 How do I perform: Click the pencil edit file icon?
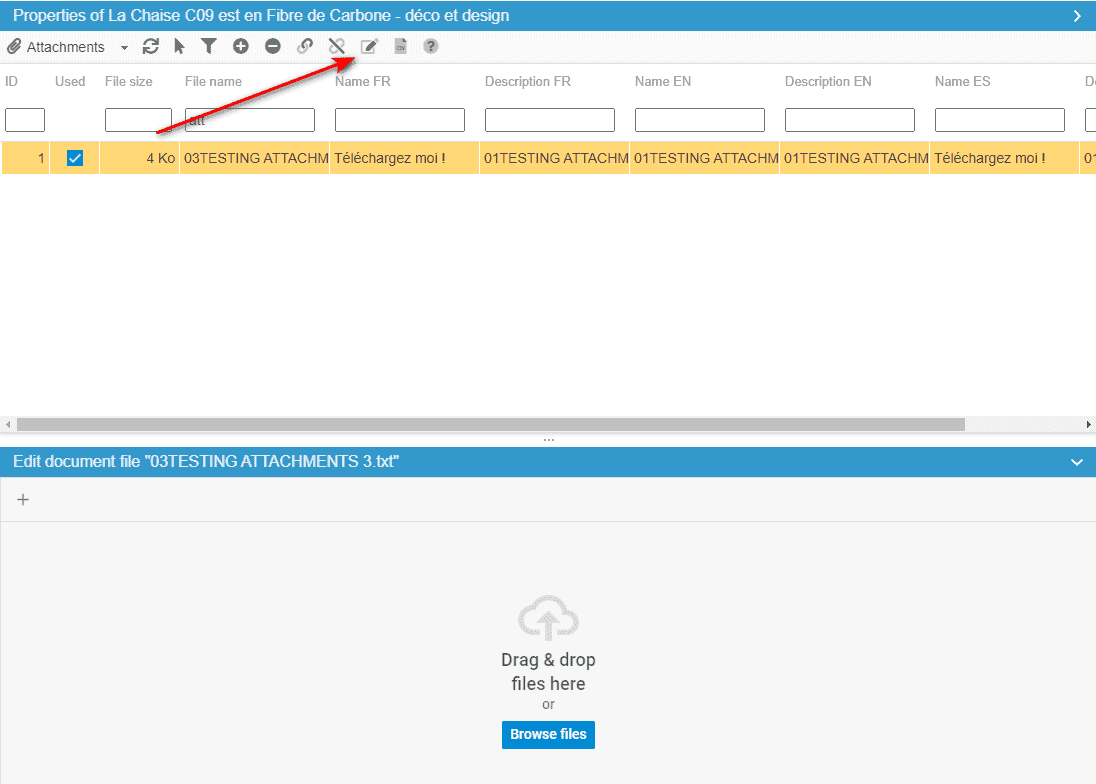pyautogui.click(x=369, y=47)
